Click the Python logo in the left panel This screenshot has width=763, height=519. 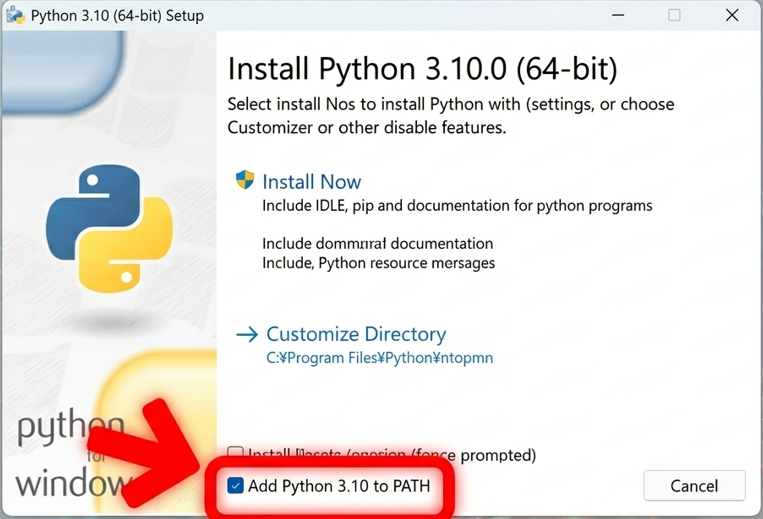[x=109, y=229]
